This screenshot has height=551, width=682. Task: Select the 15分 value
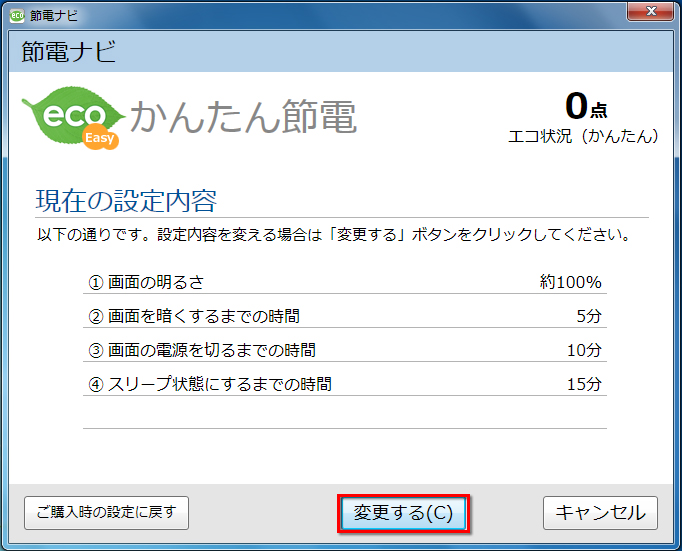[584, 384]
